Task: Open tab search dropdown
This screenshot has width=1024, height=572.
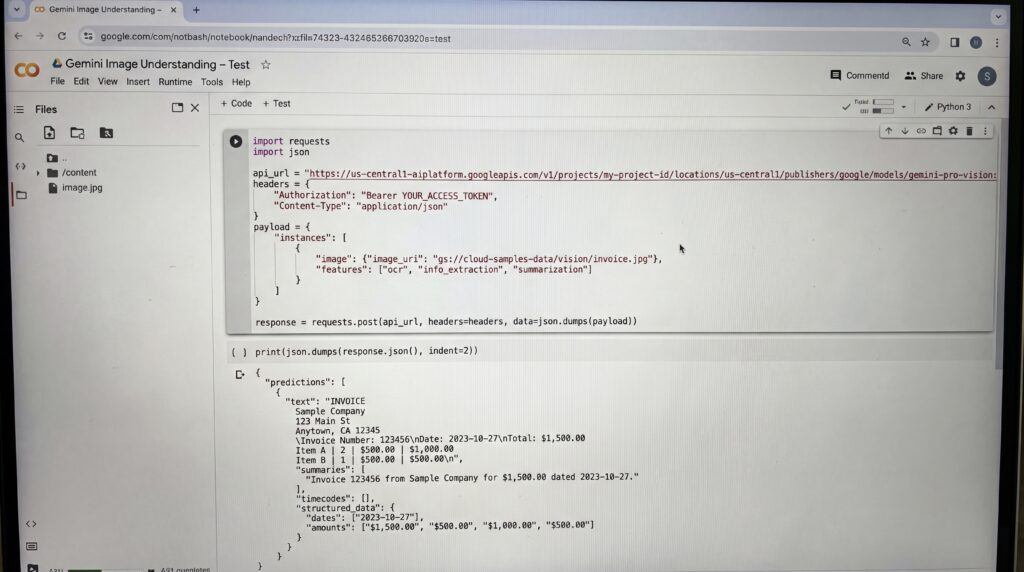Action: coord(998,16)
